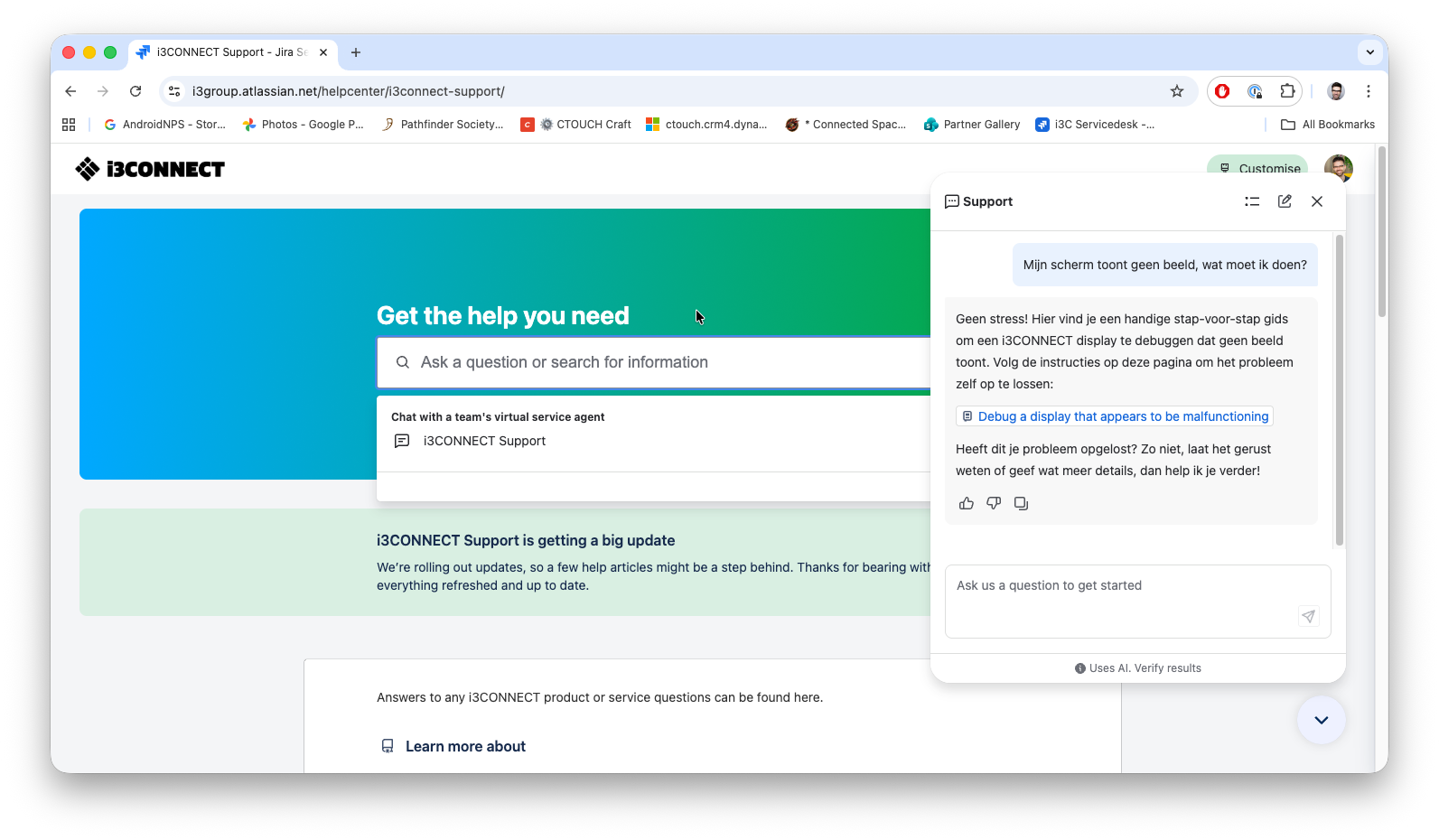Open Partner Gallery bookmark
This screenshot has width=1439, height=840.
point(972,125)
